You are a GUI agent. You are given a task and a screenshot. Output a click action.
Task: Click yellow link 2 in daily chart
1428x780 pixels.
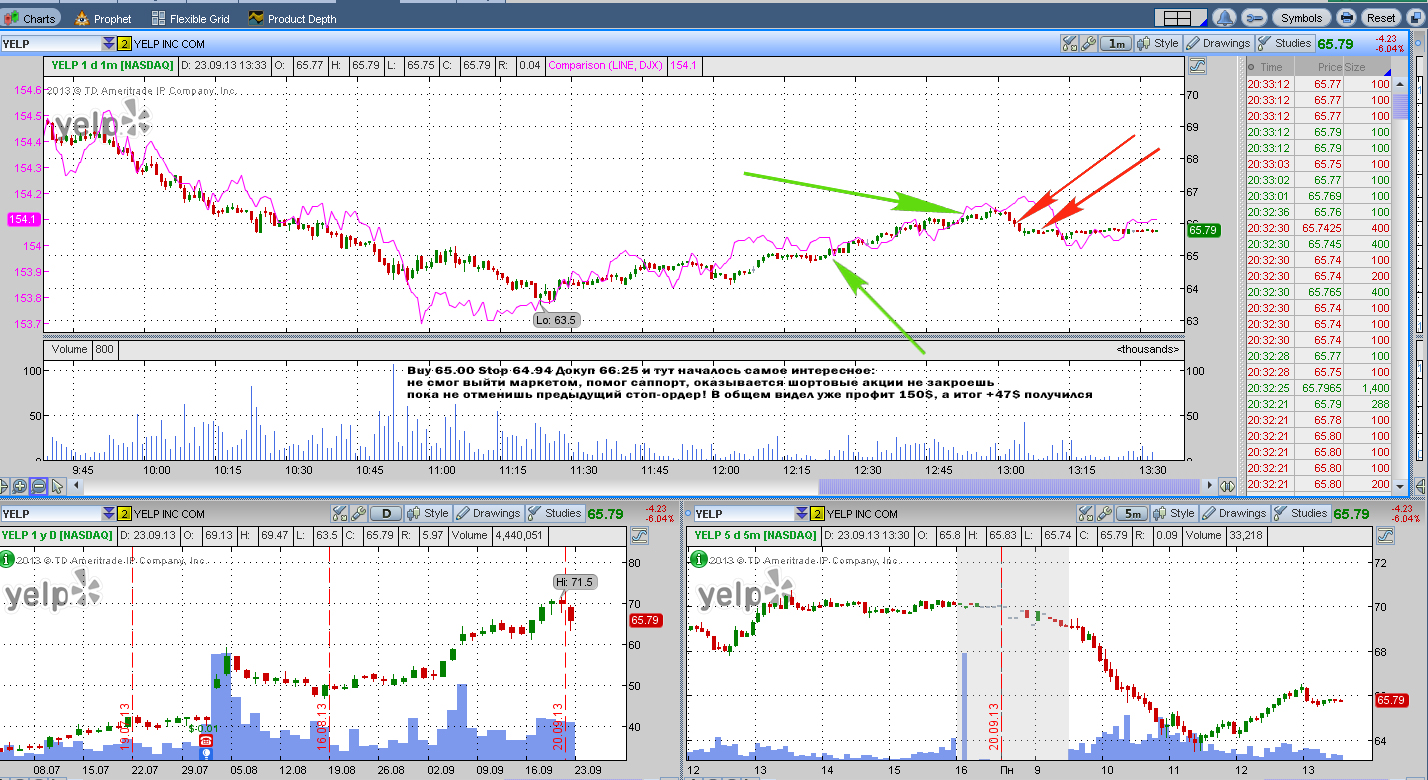124,514
